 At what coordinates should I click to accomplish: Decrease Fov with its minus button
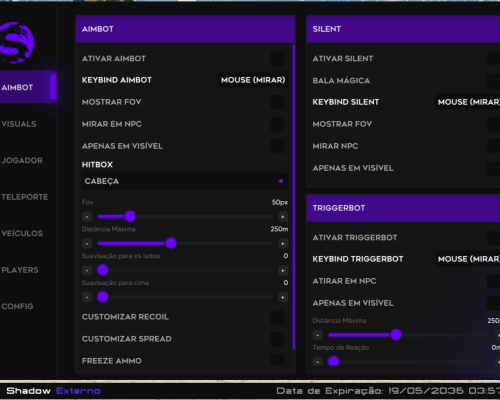tap(87, 217)
